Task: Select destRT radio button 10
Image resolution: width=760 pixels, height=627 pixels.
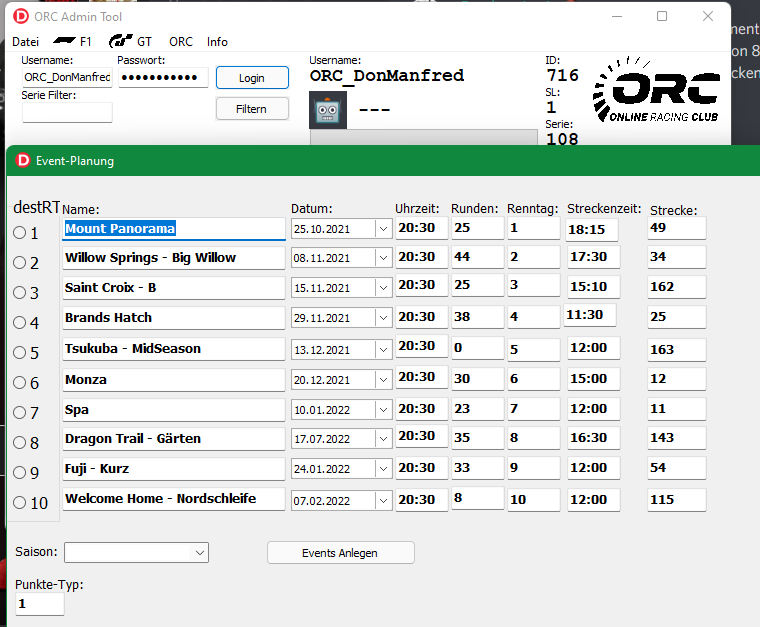Action: (x=20, y=503)
